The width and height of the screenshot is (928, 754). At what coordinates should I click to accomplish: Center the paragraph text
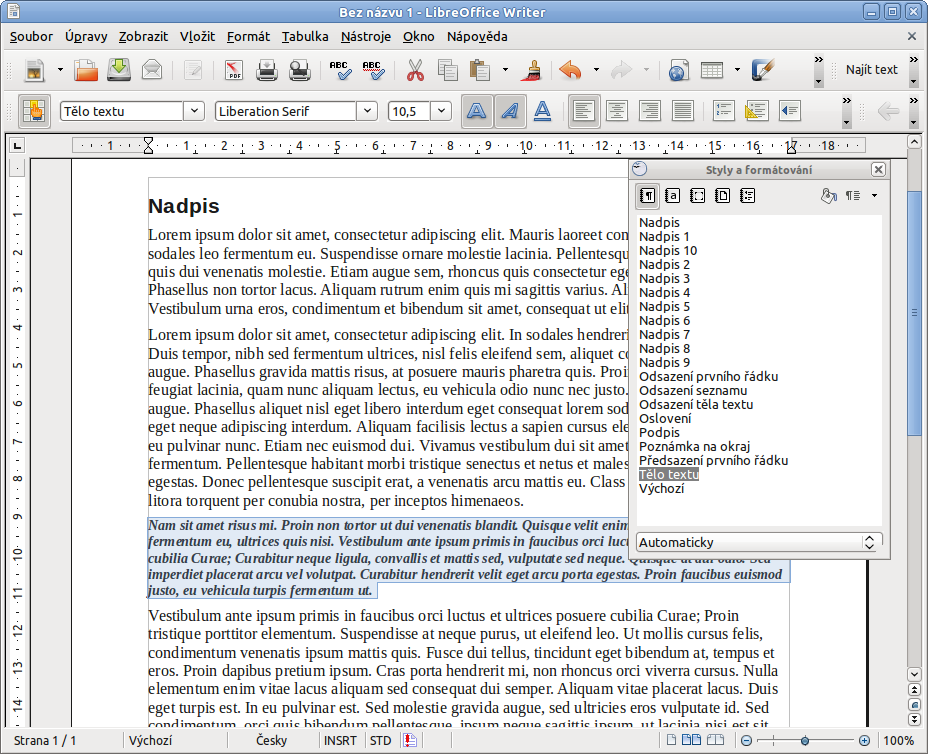point(617,111)
